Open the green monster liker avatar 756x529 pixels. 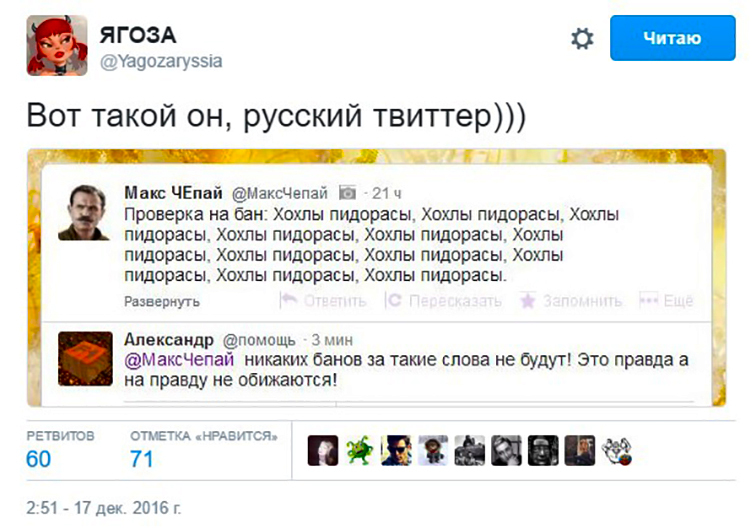(358, 450)
